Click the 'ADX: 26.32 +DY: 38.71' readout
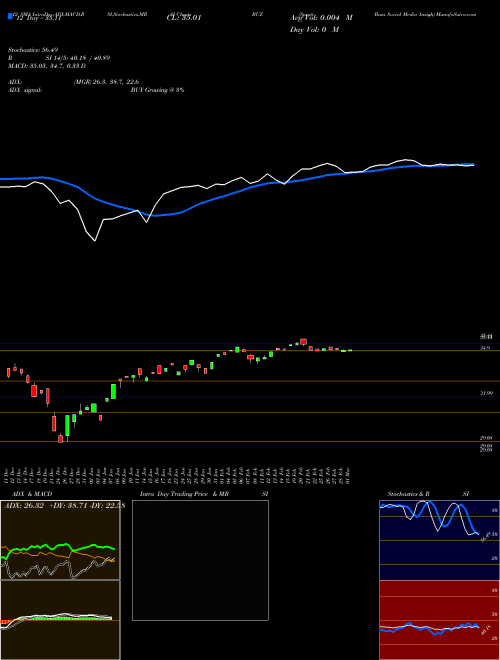Screen dimensions: 500x660 pyautogui.click(x=47, y=506)
